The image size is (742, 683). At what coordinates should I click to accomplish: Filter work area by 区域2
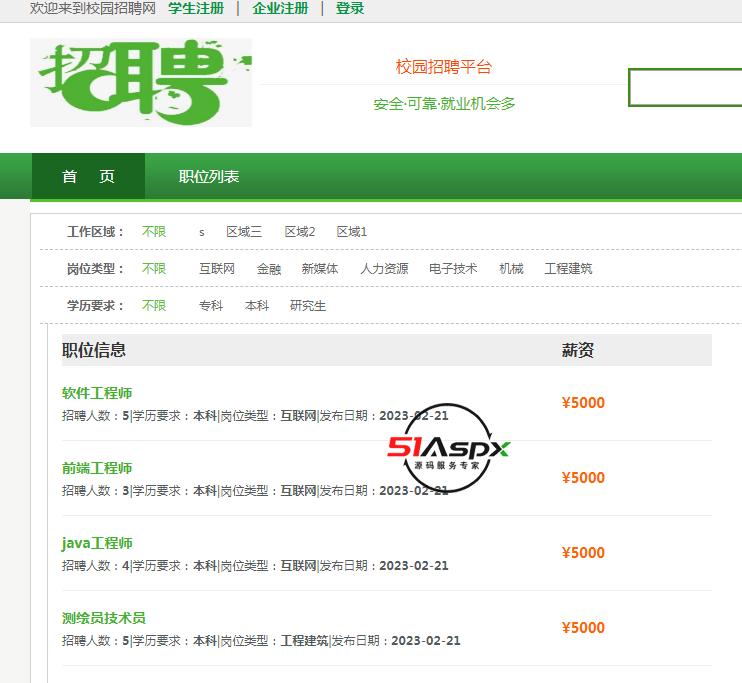pyautogui.click(x=300, y=231)
